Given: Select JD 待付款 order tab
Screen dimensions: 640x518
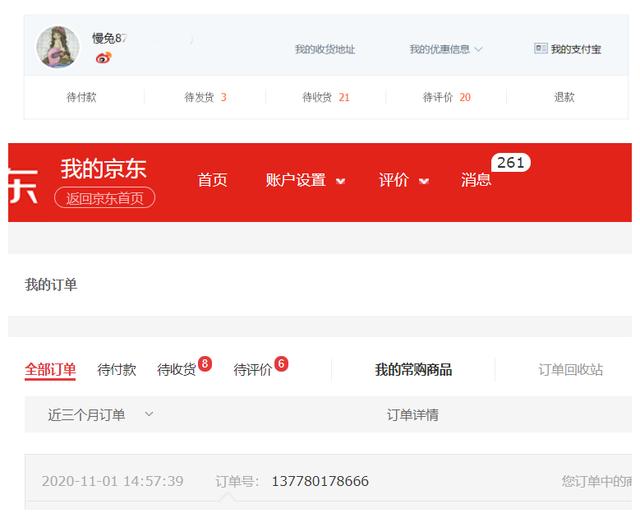Looking at the screenshot, I should (117, 370).
